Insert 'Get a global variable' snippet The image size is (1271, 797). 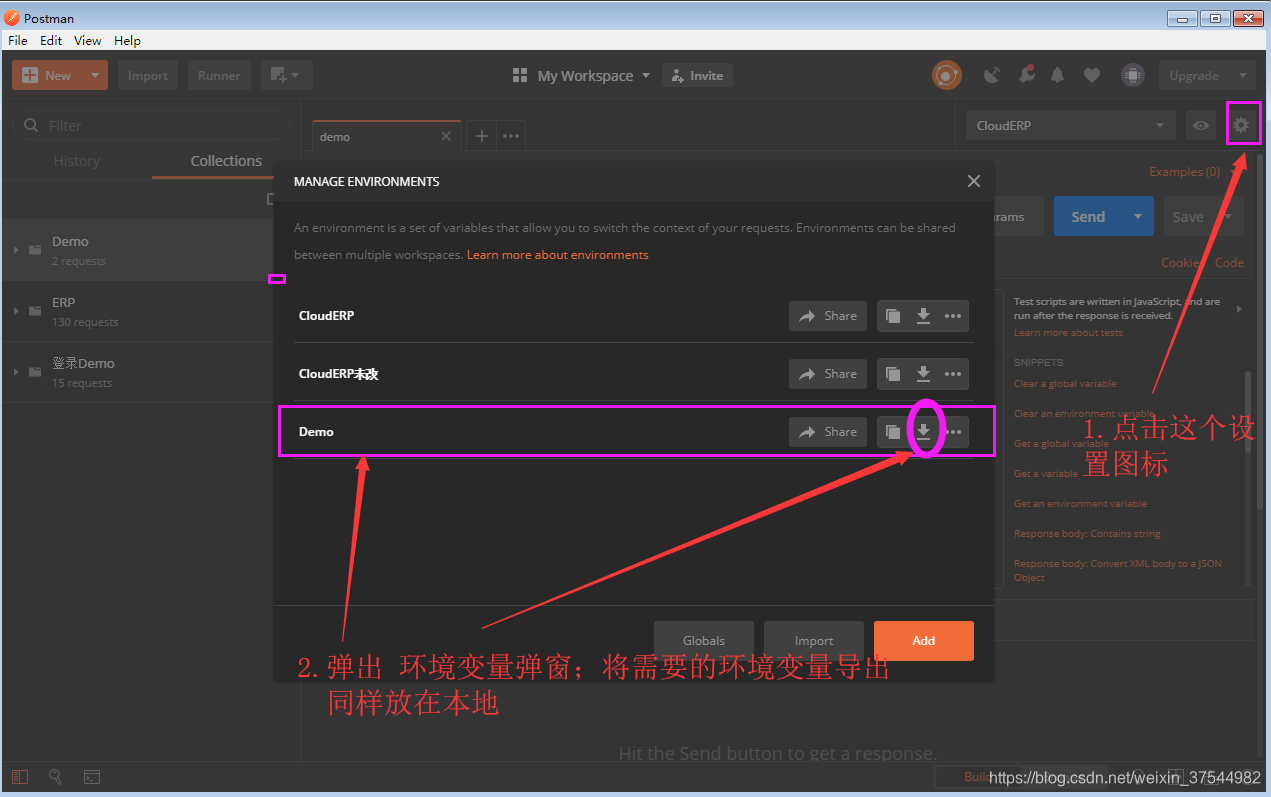1061,443
